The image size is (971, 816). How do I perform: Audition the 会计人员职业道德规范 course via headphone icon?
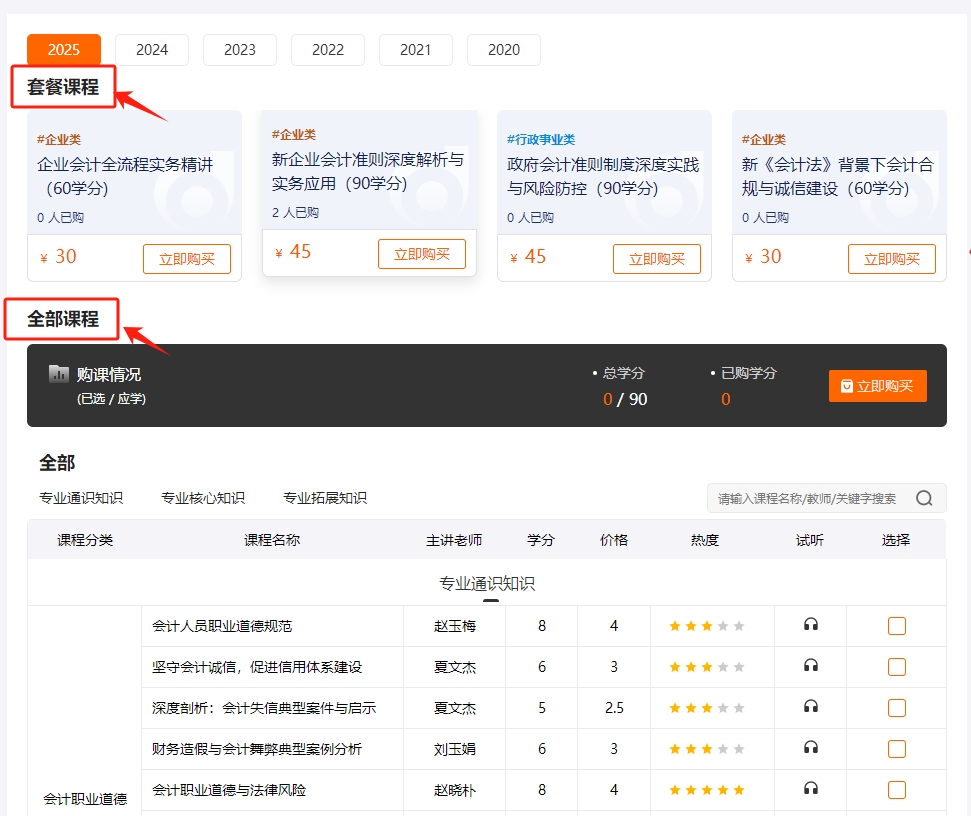(811, 625)
